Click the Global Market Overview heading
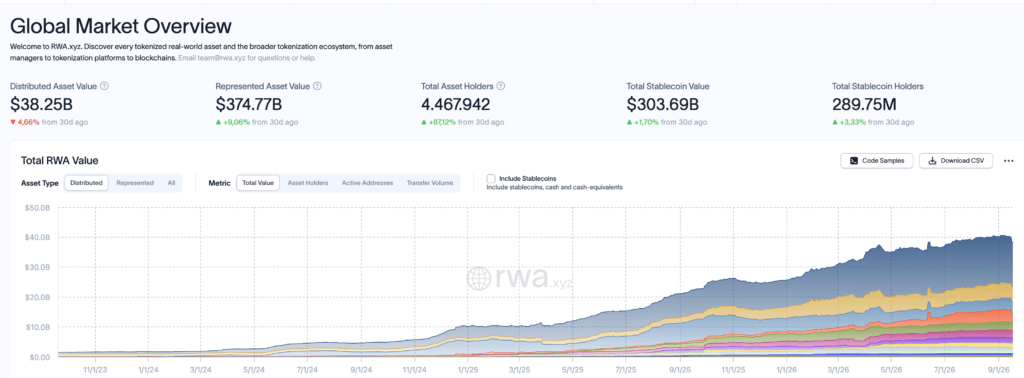 coord(121,27)
